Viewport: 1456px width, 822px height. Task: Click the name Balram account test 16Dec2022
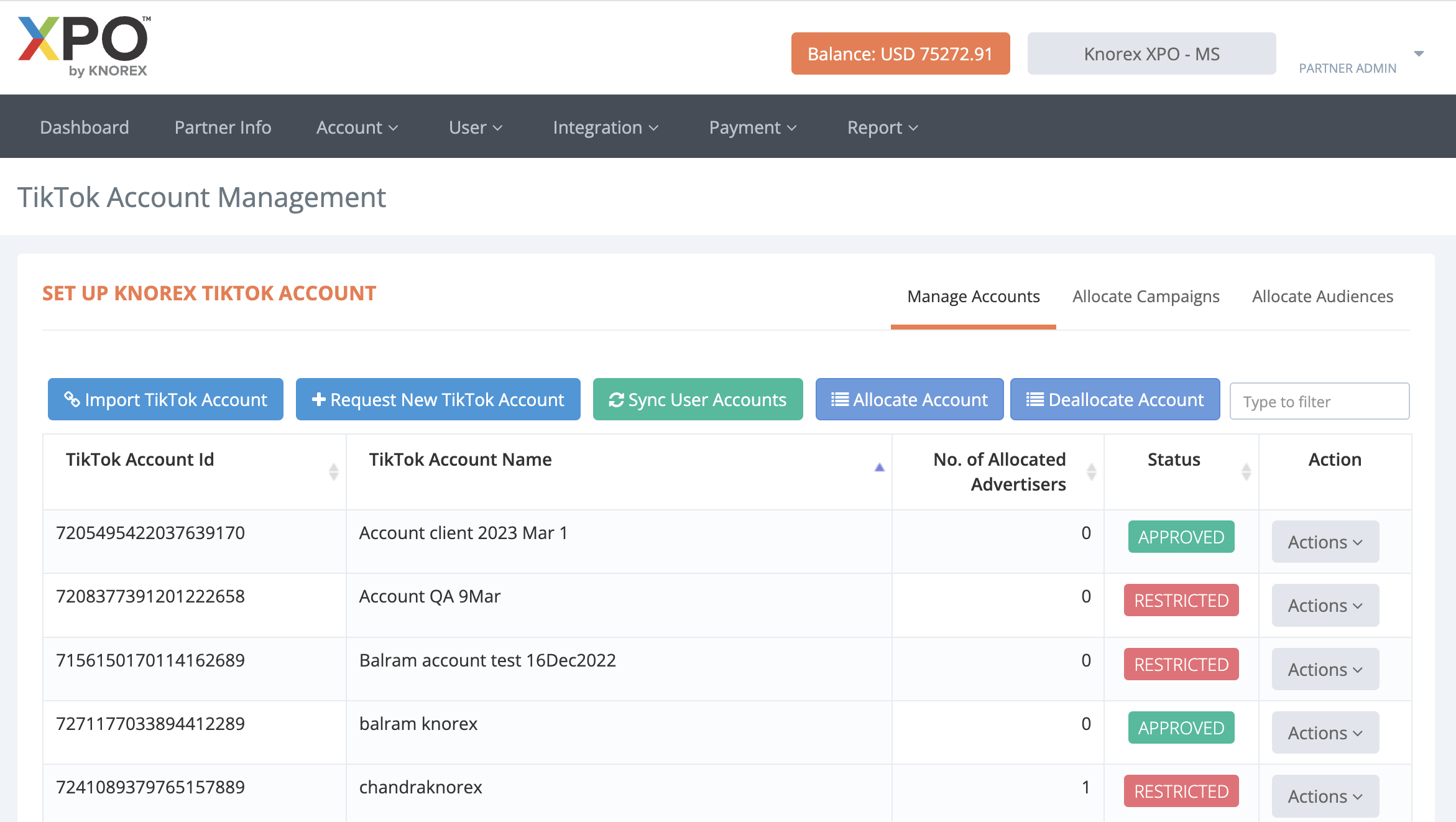click(x=487, y=660)
